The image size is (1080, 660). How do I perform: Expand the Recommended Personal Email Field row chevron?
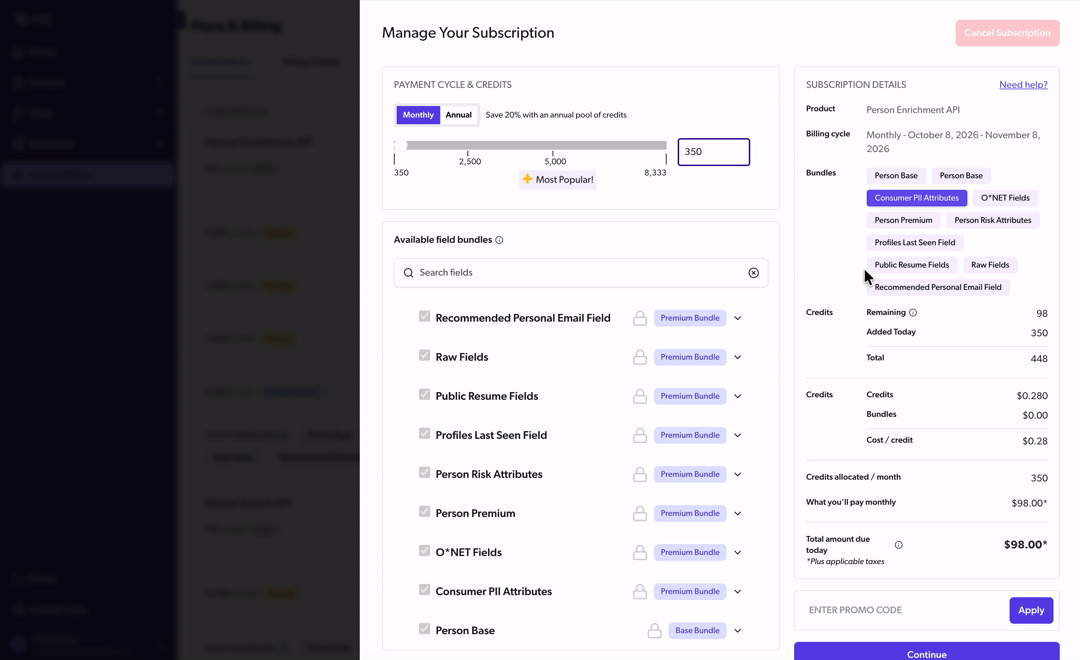pos(738,318)
